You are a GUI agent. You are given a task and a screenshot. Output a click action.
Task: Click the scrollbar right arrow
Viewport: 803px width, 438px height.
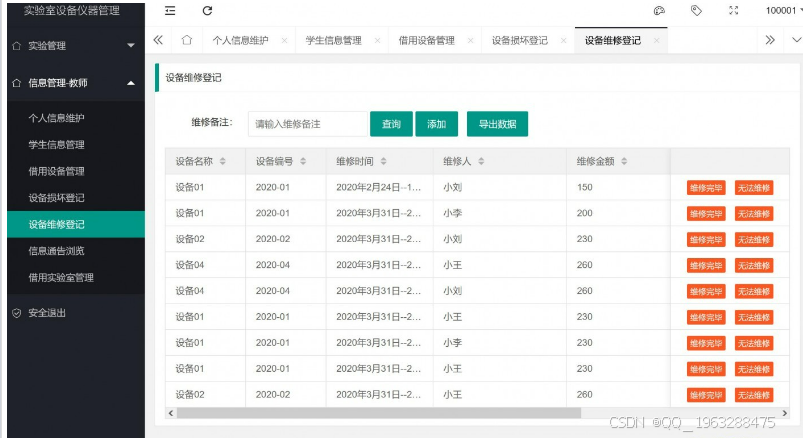tap(784, 413)
